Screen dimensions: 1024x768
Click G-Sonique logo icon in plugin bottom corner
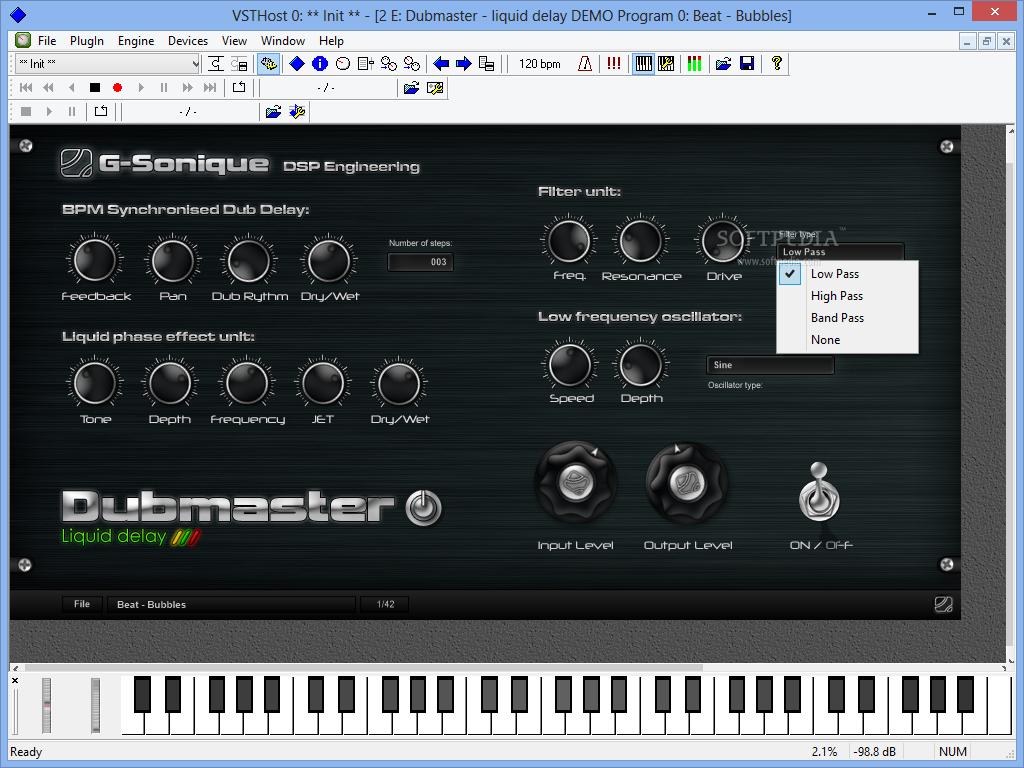coord(944,604)
